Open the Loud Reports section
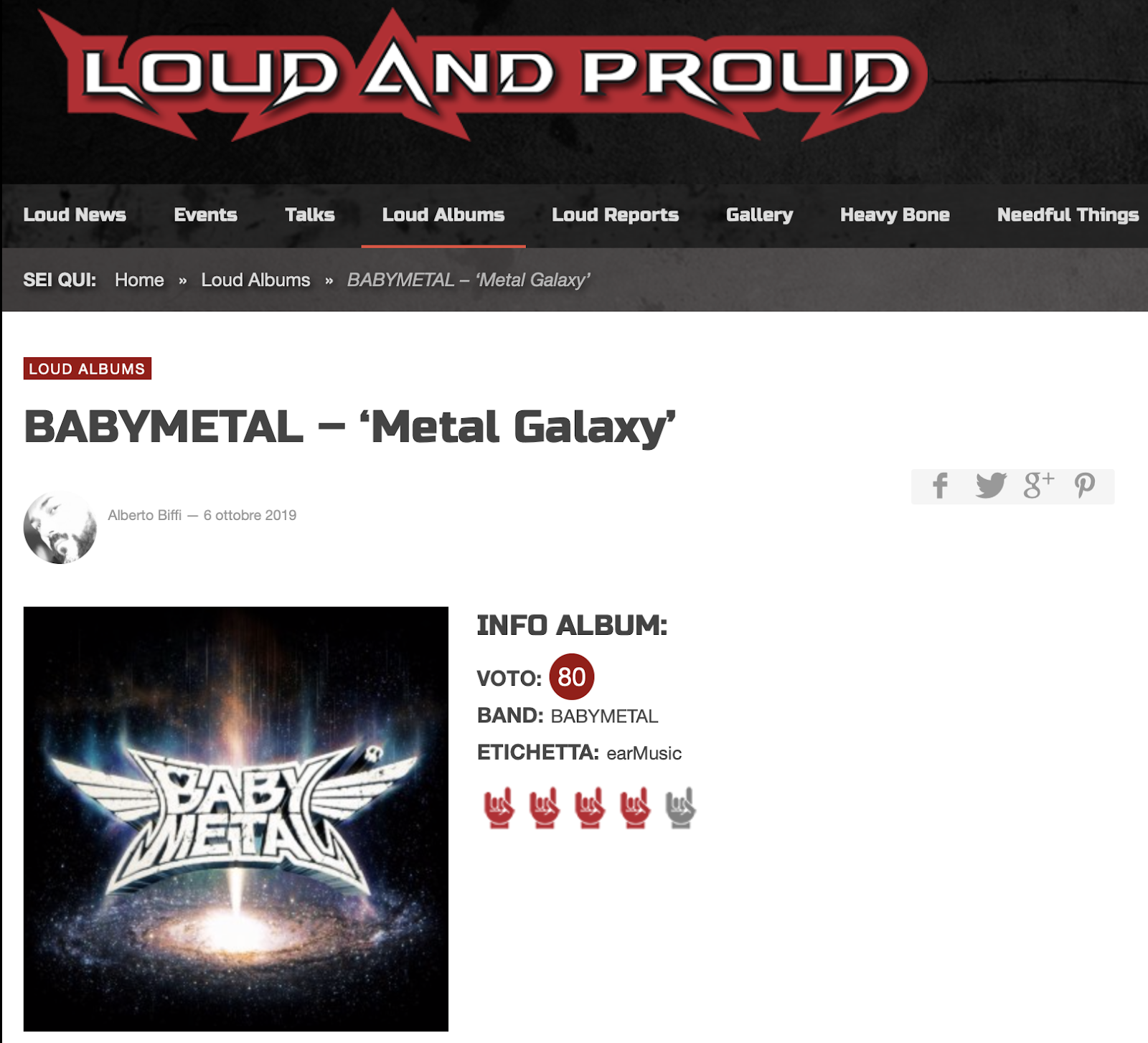This screenshot has width=1148, height=1043. pyautogui.click(x=615, y=214)
